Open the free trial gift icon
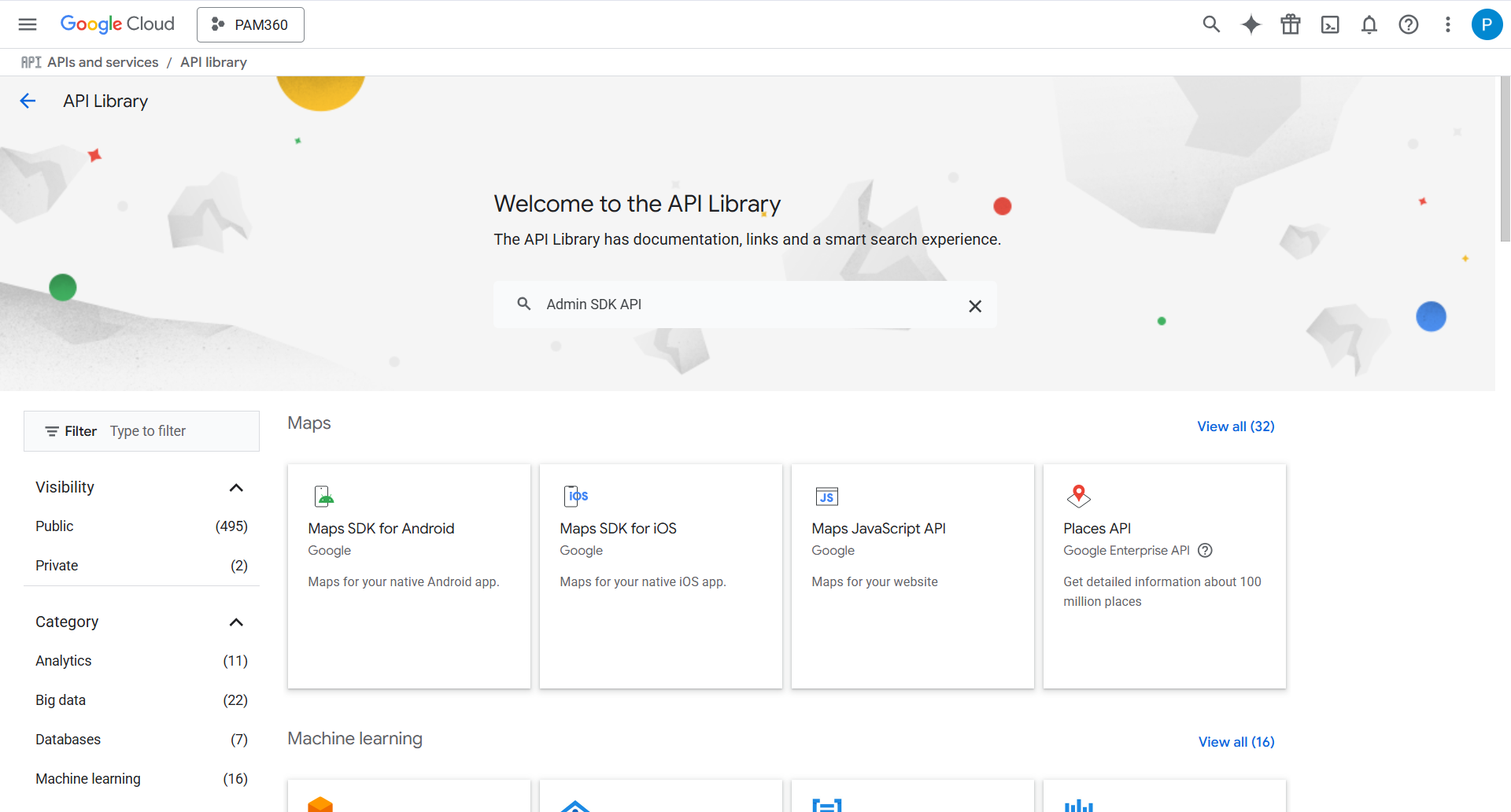Image resolution: width=1511 pixels, height=812 pixels. point(1290,24)
